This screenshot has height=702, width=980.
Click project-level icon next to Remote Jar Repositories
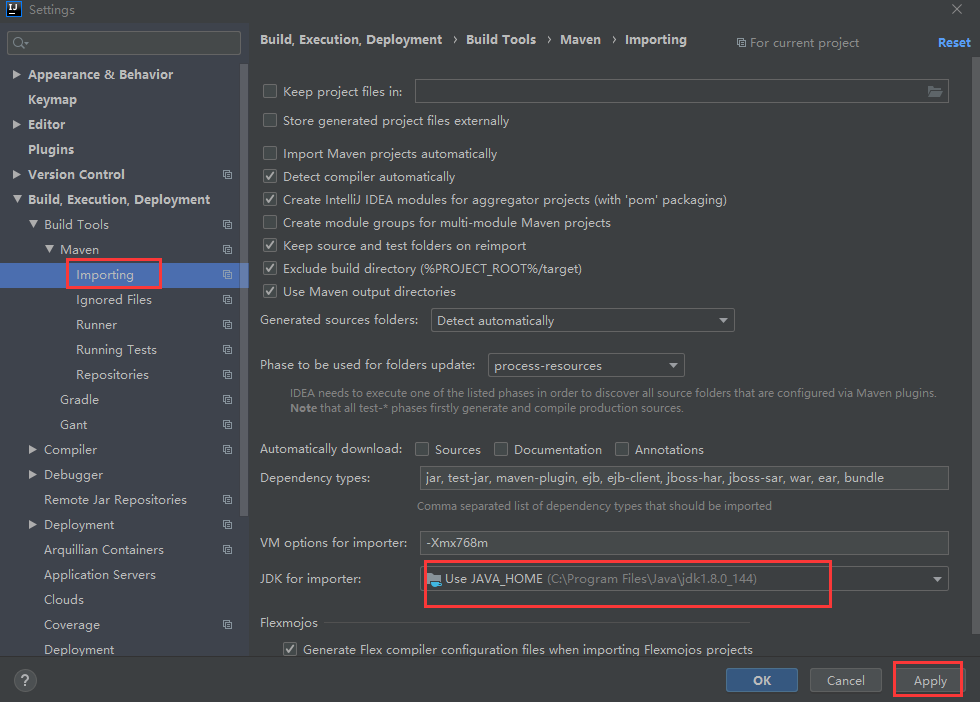pyautogui.click(x=228, y=499)
